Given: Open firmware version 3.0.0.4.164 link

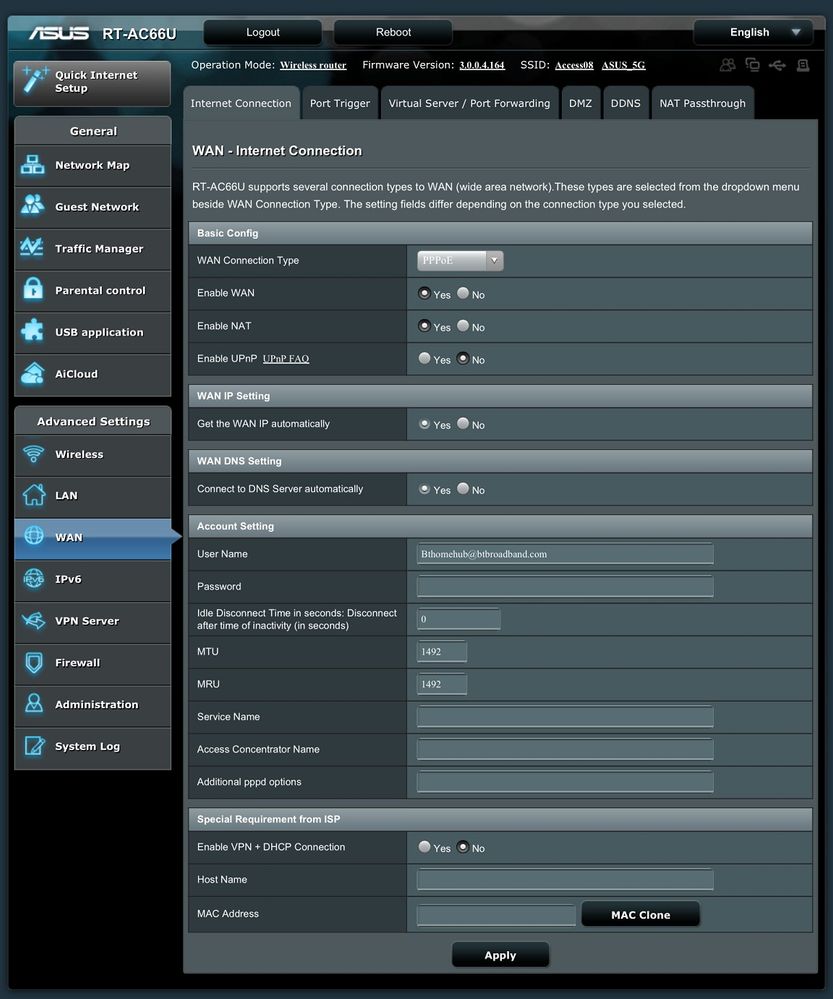Looking at the screenshot, I should point(482,65).
